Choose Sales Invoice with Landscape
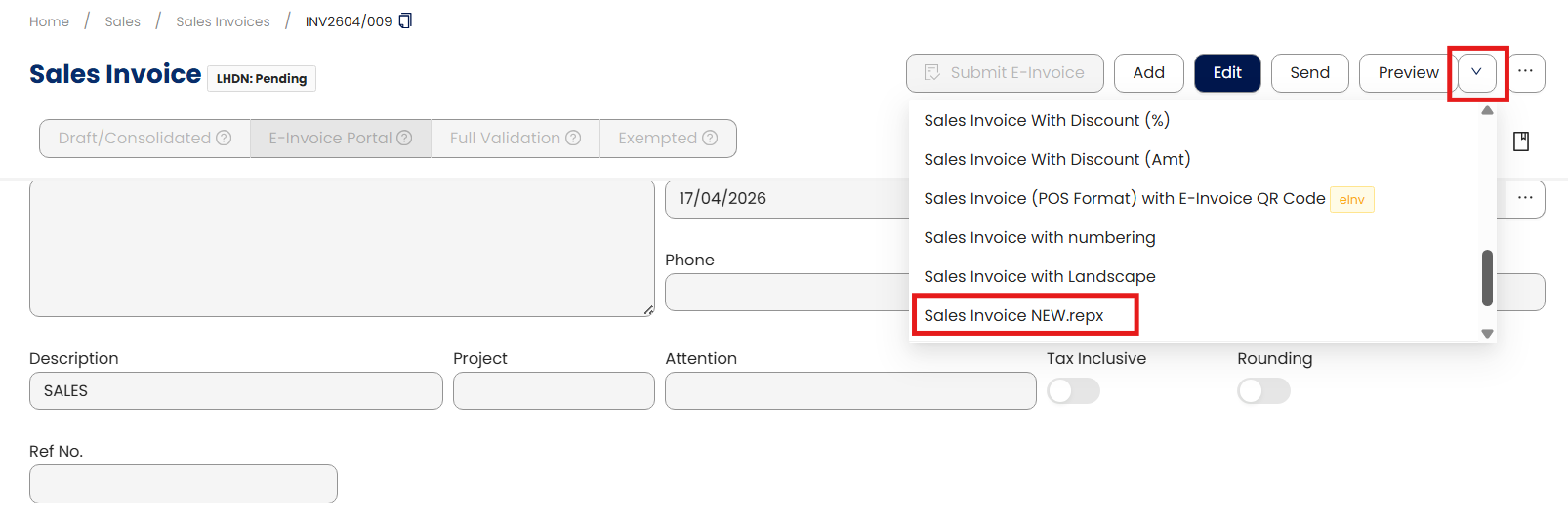1568x523 pixels. pyautogui.click(x=1039, y=276)
